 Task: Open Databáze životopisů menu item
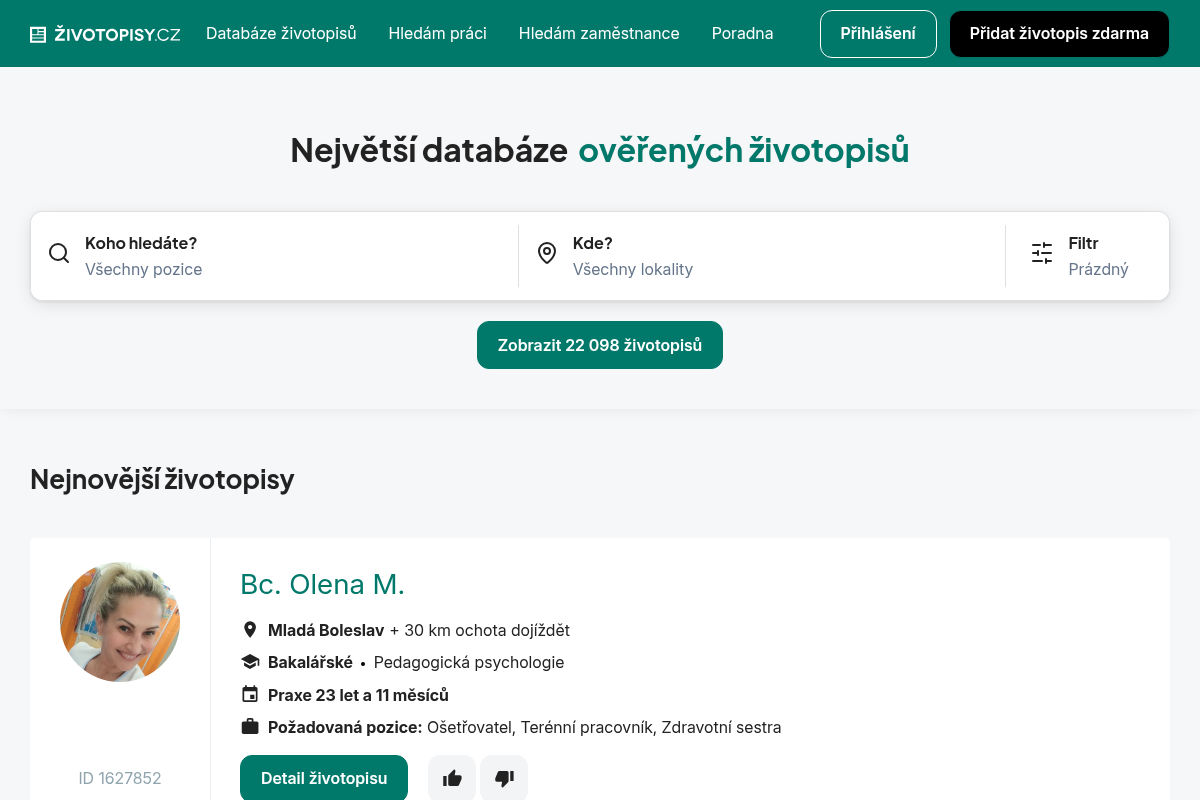[x=281, y=34]
